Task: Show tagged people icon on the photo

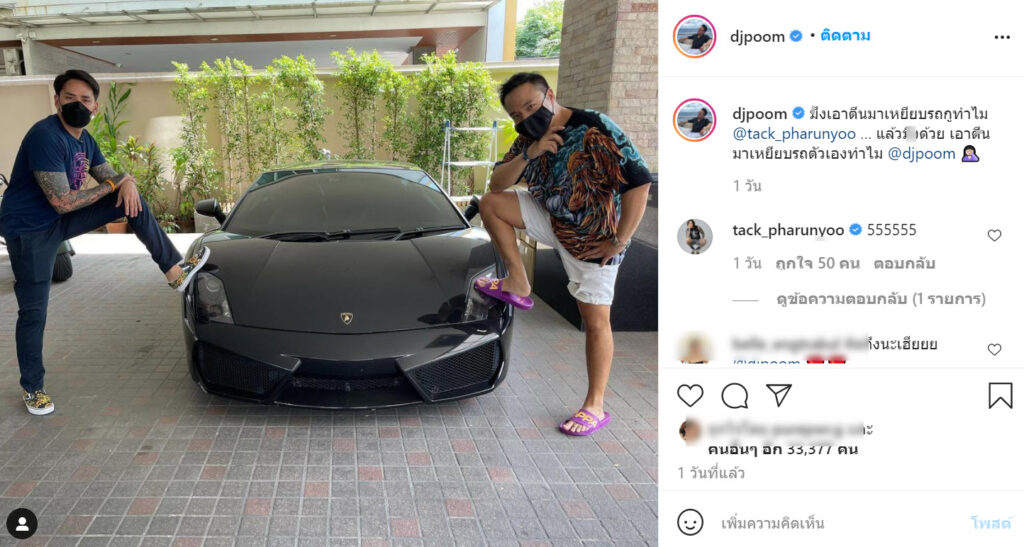Action: (x=22, y=524)
